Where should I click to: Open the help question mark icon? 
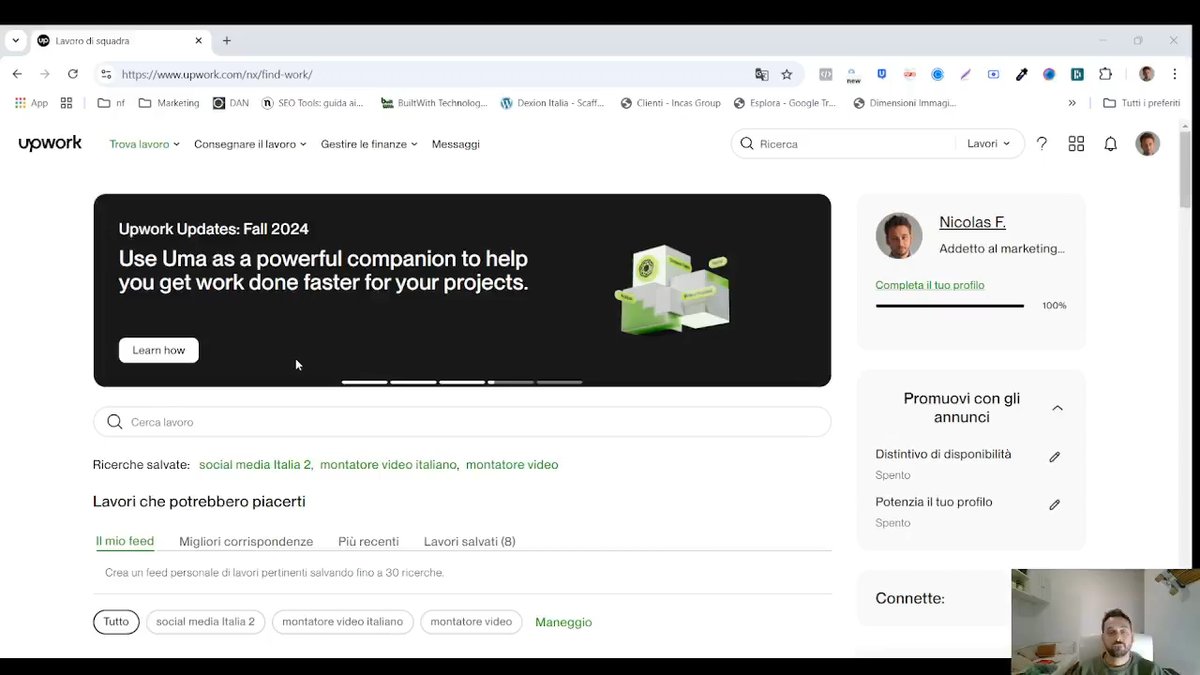point(1042,144)
